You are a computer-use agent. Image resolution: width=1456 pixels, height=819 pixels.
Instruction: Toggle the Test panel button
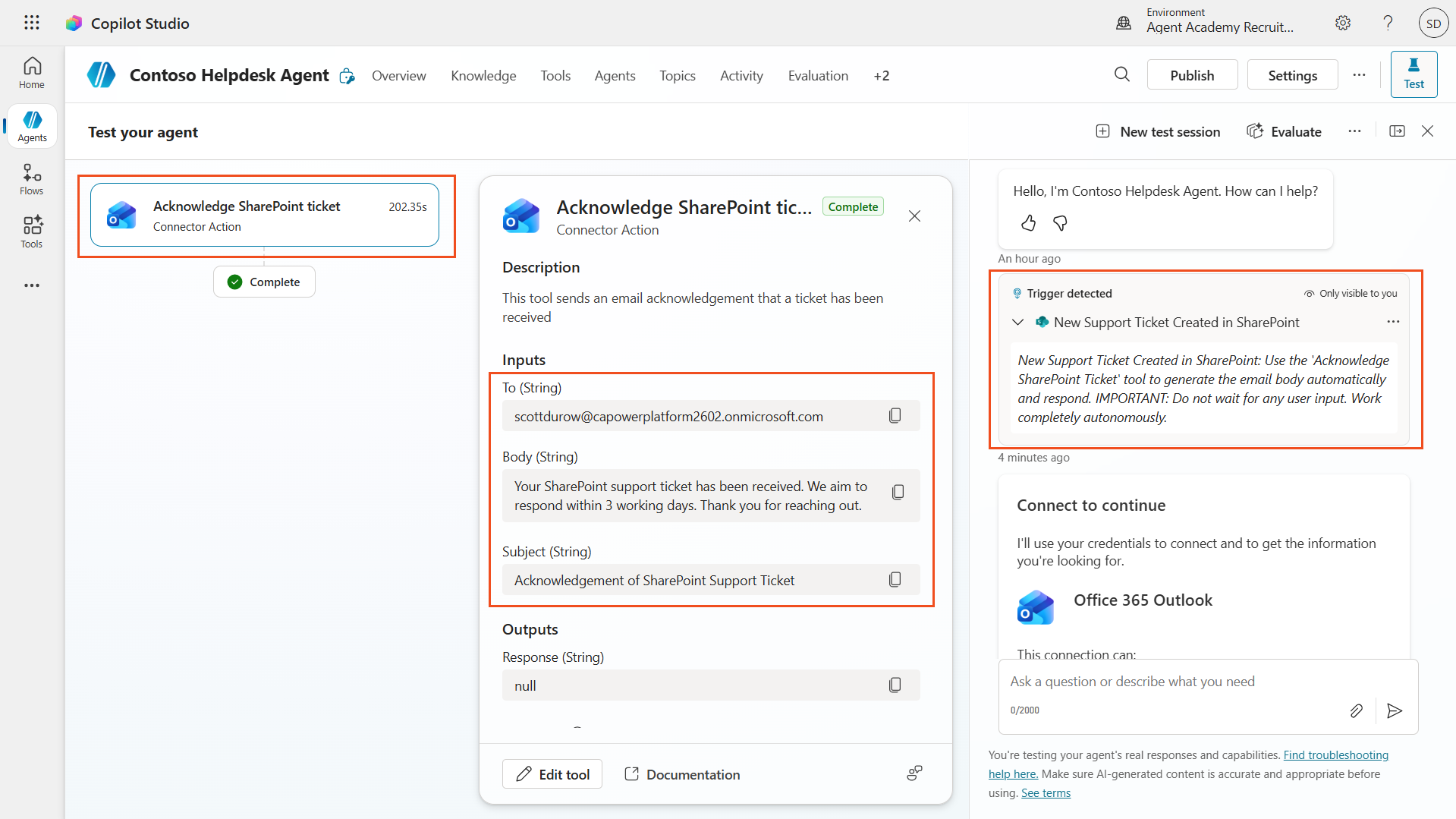(1413, 74)
